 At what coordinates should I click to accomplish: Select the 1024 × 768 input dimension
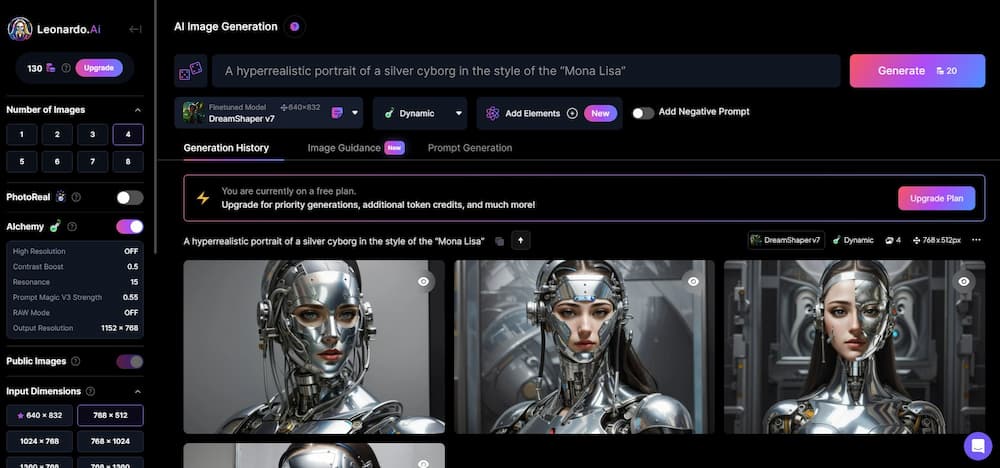click(39, 441)
